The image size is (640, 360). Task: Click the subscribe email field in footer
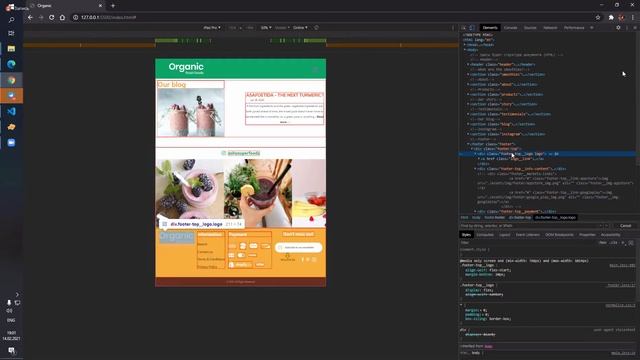[298, 247]
